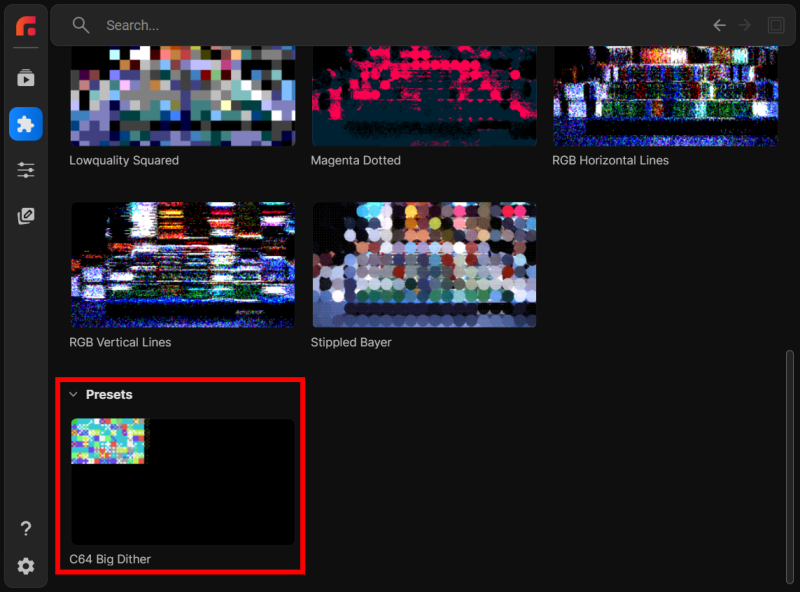Click the stacked-layers edit sidebar icon
The width and height of the screenshot is (800, 592).
click(26, 216)
